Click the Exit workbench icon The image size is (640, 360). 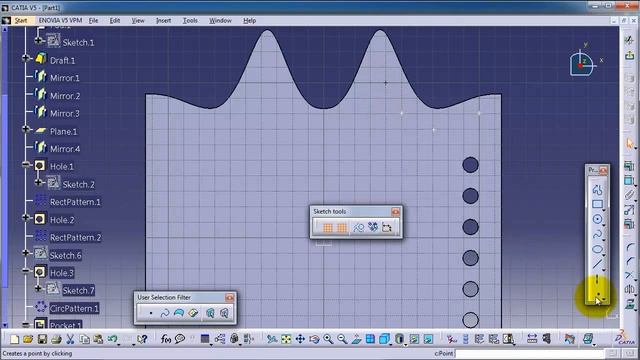point(629,55)
